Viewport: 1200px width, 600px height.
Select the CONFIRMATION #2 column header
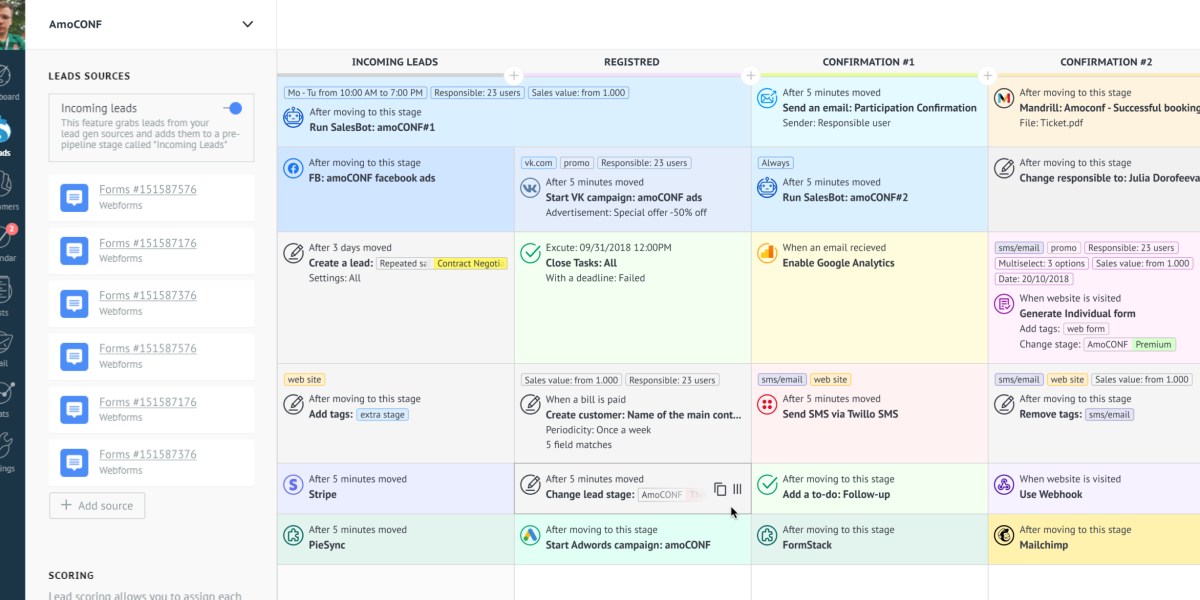click(x=1106, y=62)
